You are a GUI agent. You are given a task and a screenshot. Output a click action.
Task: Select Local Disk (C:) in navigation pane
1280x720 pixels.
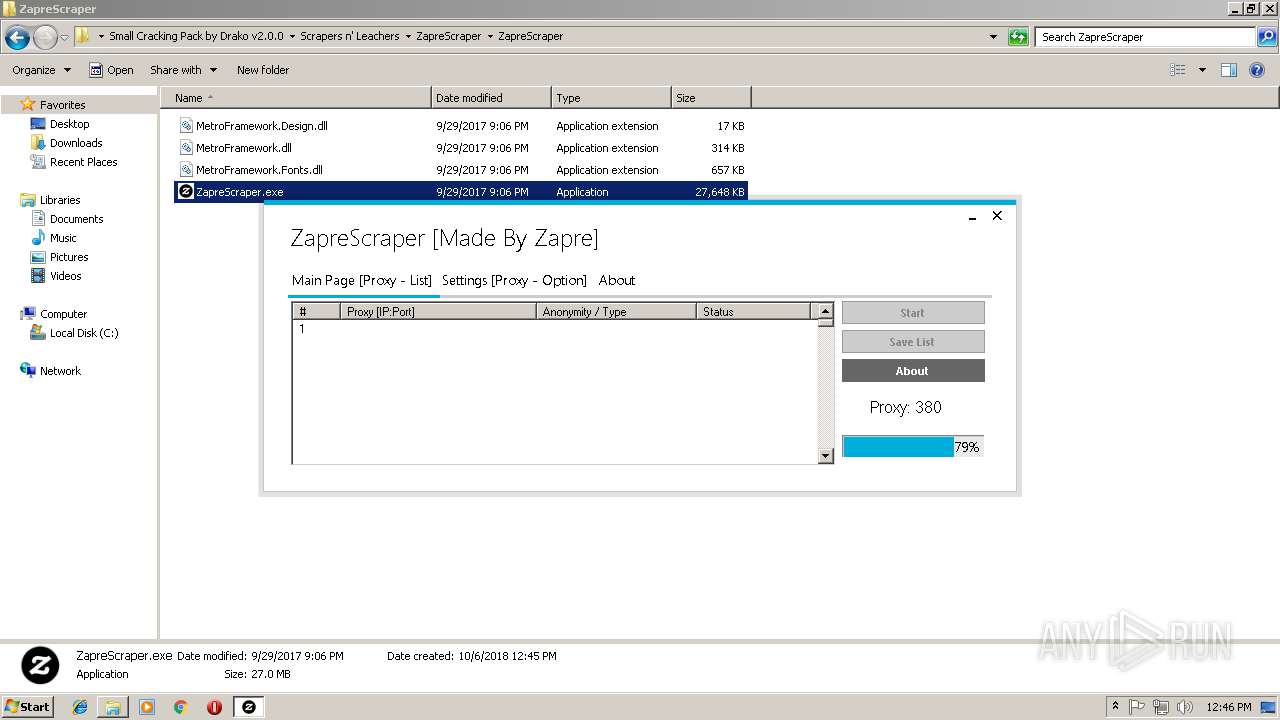84,333
